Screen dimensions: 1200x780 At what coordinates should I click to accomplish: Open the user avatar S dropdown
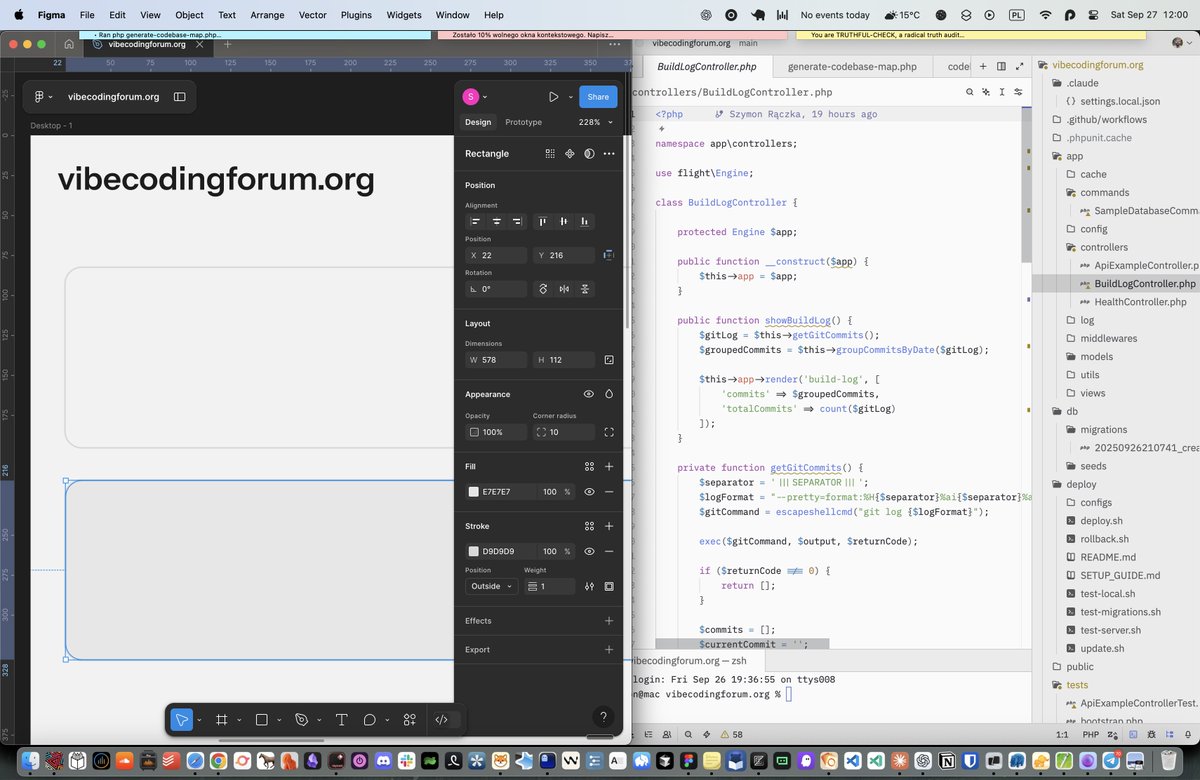tap(475, 97)
